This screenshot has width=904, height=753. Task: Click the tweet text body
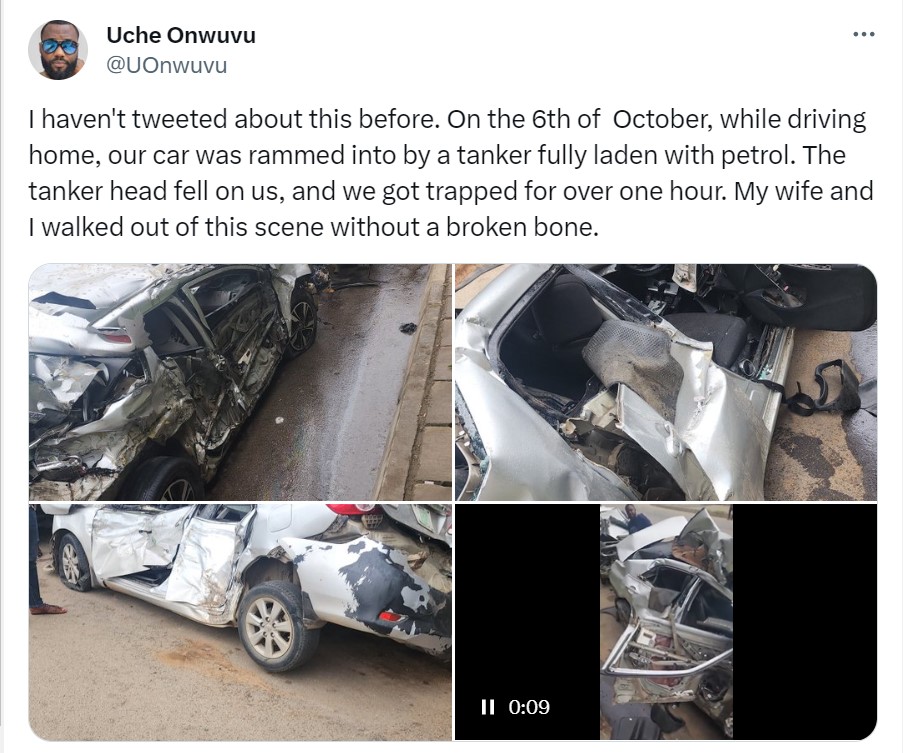pyautogui.click(x=451, y=174)
